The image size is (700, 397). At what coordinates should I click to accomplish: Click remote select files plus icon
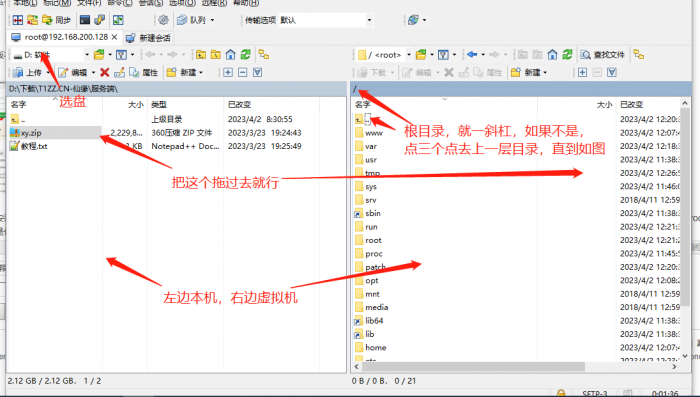pyautogui.click(x=582, y=72)
